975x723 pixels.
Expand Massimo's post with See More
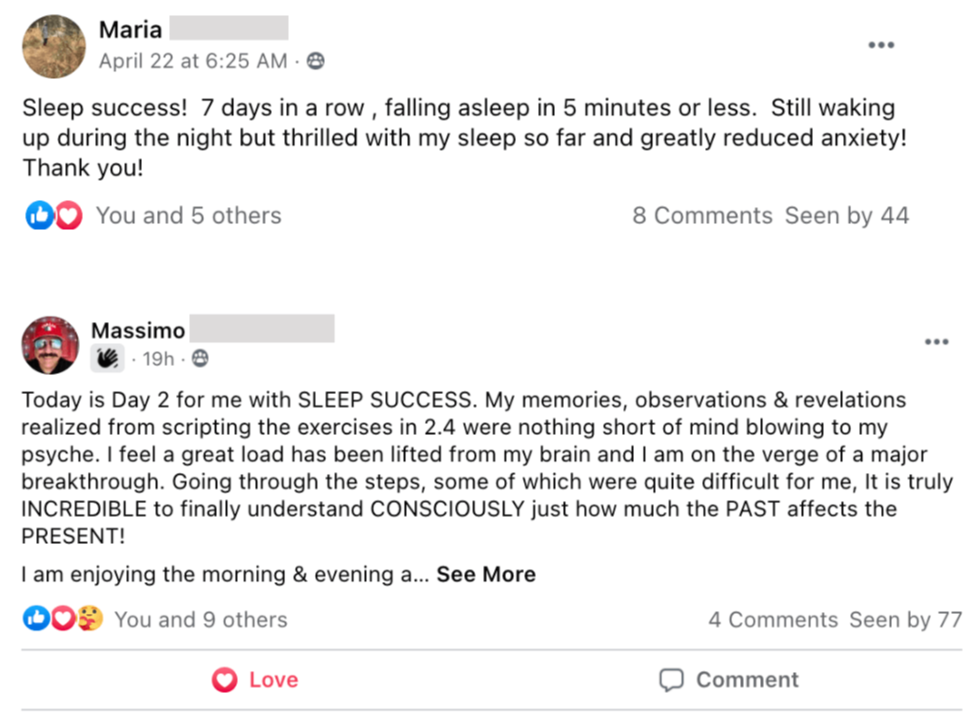pos(486,574)
